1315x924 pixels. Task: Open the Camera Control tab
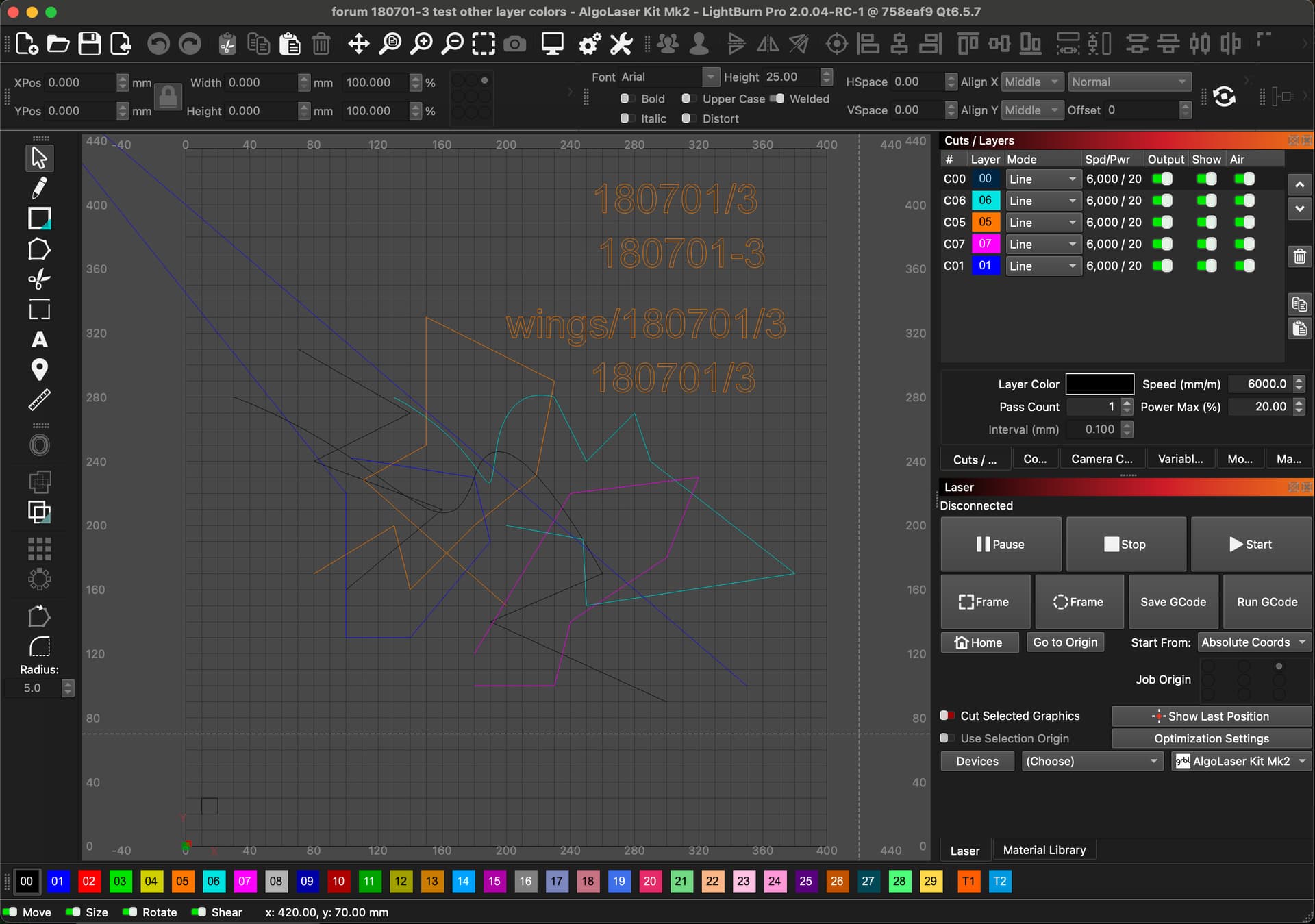click(x=1101, y=459)
